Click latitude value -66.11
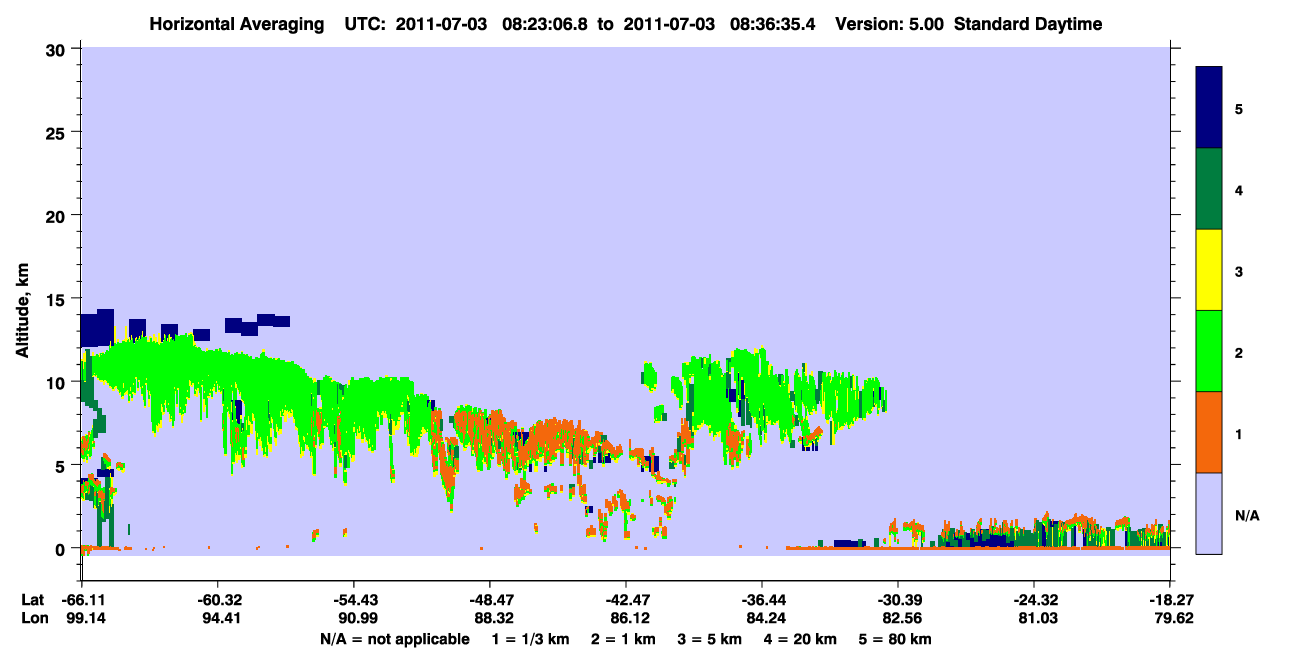The width and height of the screenshot is (1300, 667). (82, 599)
